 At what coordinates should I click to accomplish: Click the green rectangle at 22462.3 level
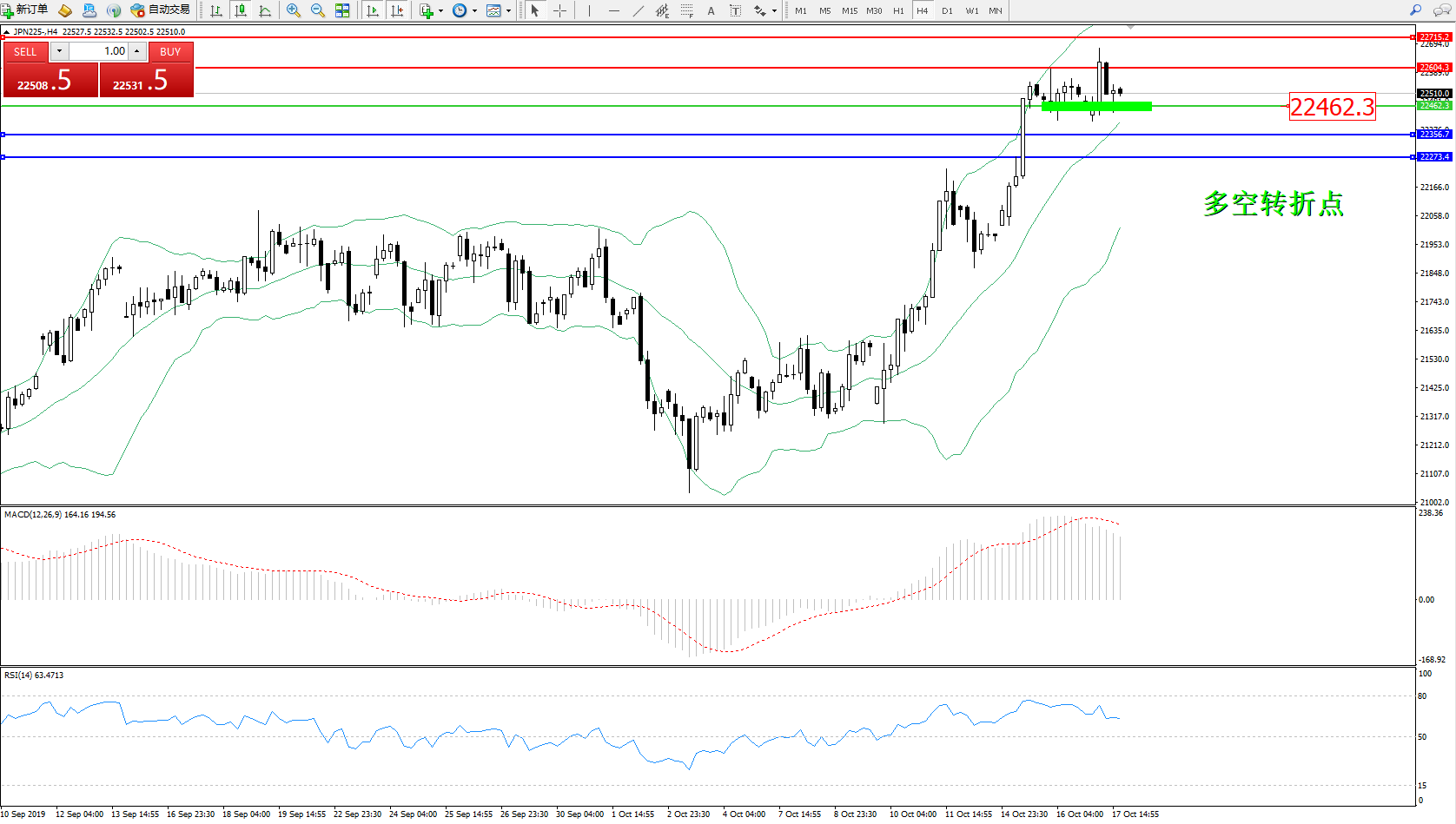tap(1096, 106)
